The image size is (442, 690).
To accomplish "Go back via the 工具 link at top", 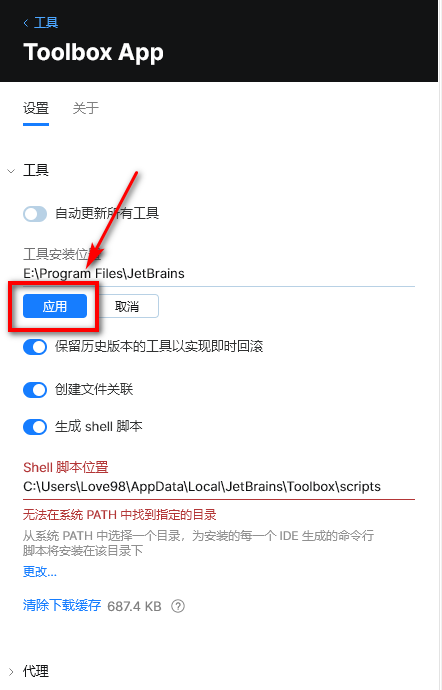I will point(46,22).
